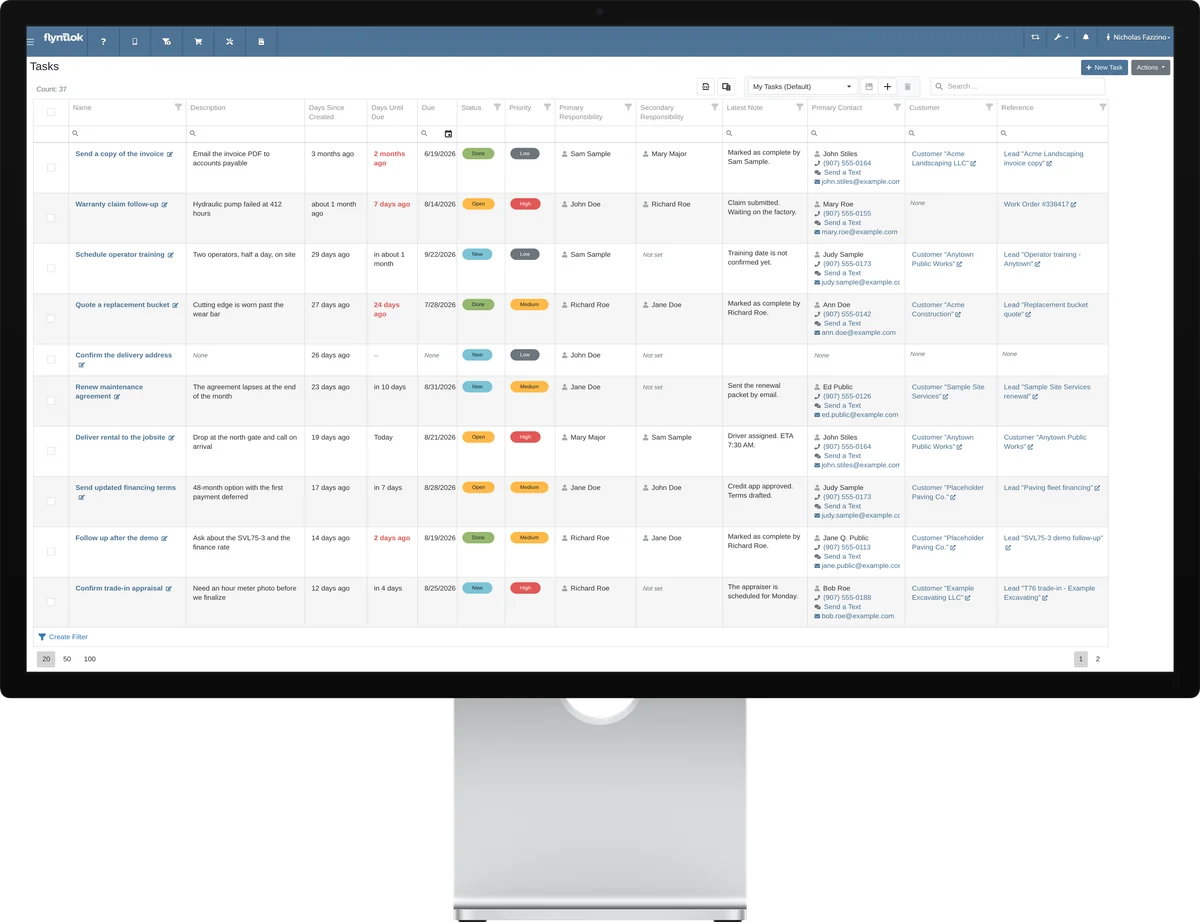This screenshot has height=922, width=1200.
Task: Show 50 rows per page
Action: (x=67, y=659)
